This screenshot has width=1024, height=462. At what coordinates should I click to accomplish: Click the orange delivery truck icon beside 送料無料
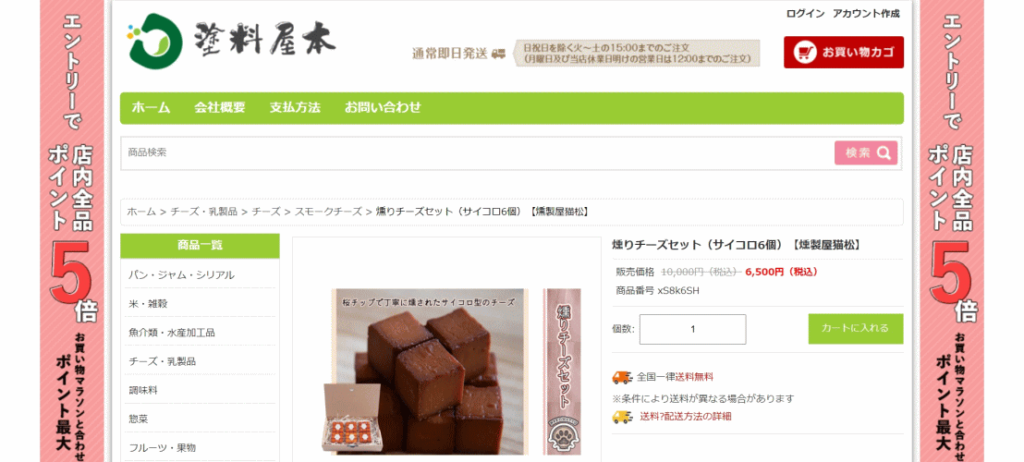tap(622, 377)
